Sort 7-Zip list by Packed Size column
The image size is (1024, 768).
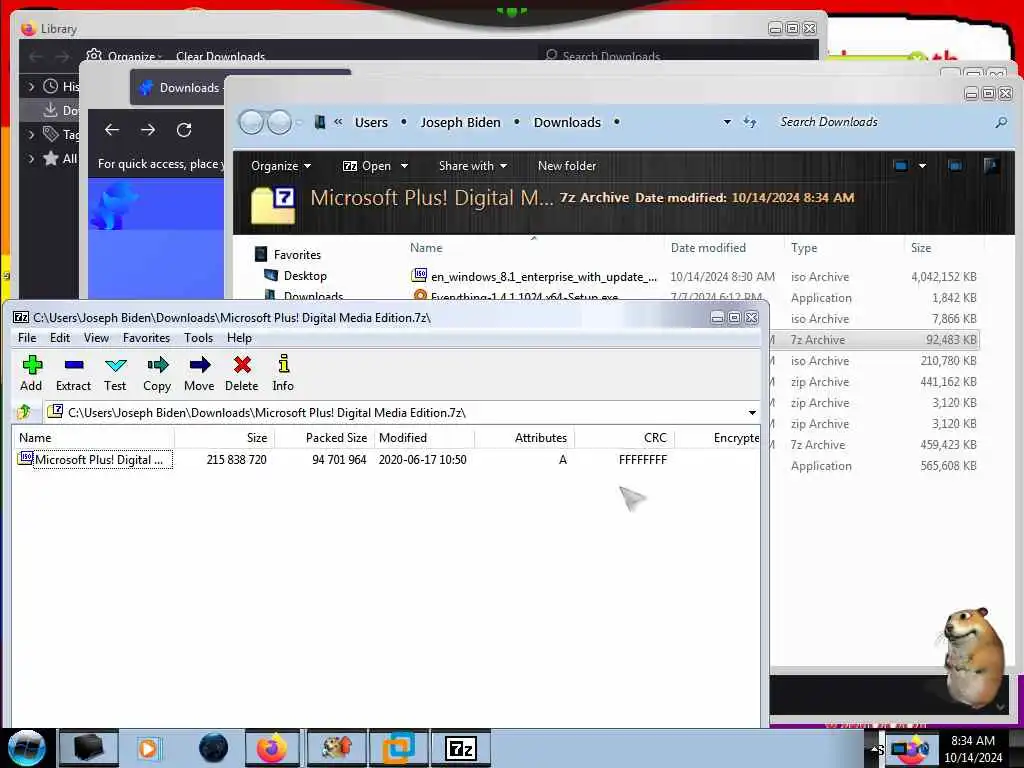point(325,438)
